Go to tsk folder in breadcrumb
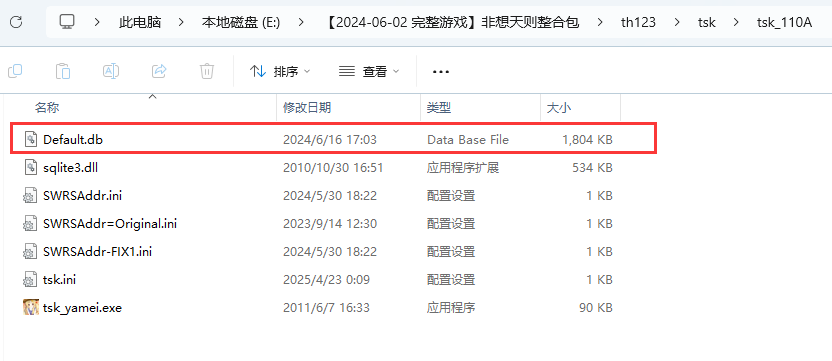The width and height of the screenshot is (832, 361). click(706, 22)
